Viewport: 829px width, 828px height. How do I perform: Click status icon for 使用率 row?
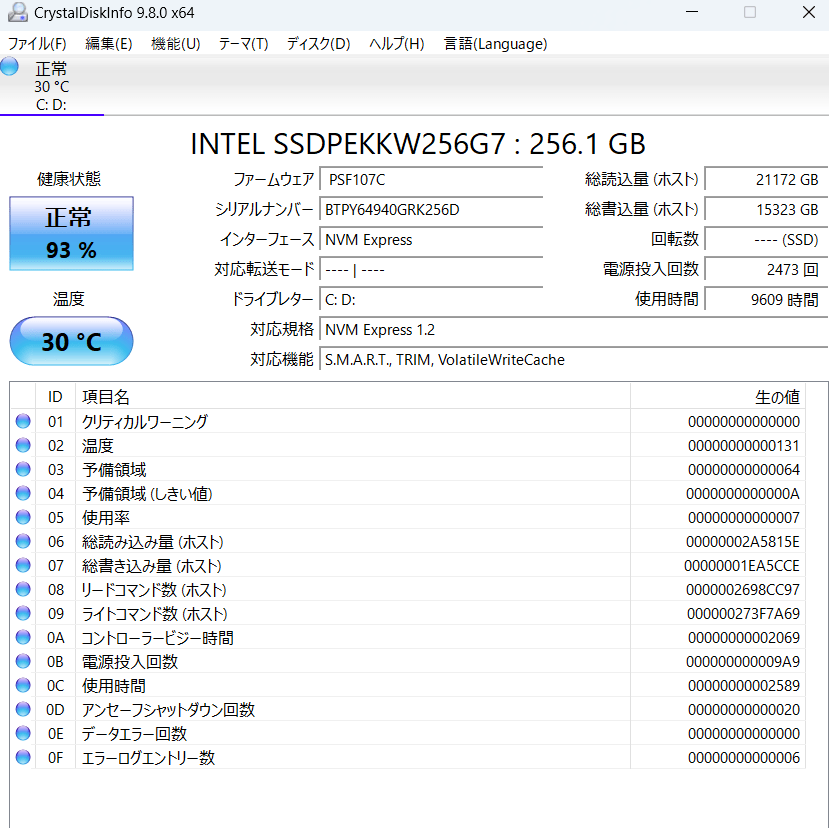pos(23,518)
